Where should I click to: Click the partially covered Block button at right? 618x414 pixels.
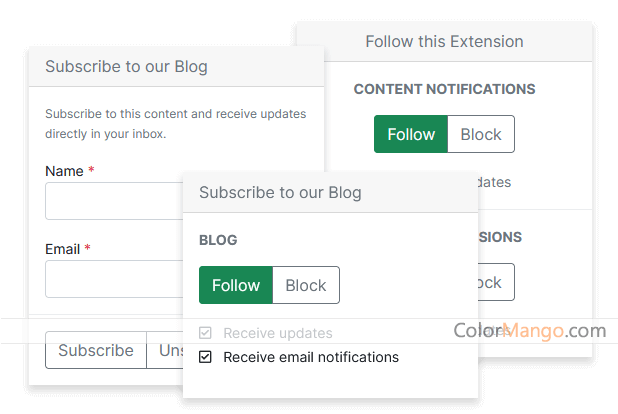(x=495, y=283)
